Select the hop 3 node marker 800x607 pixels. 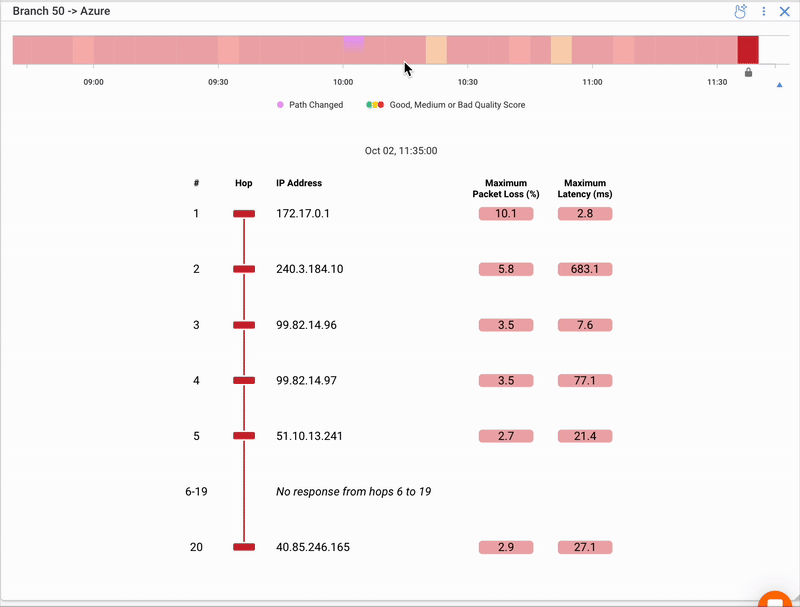pyautogui.click(x=244, y=325)
